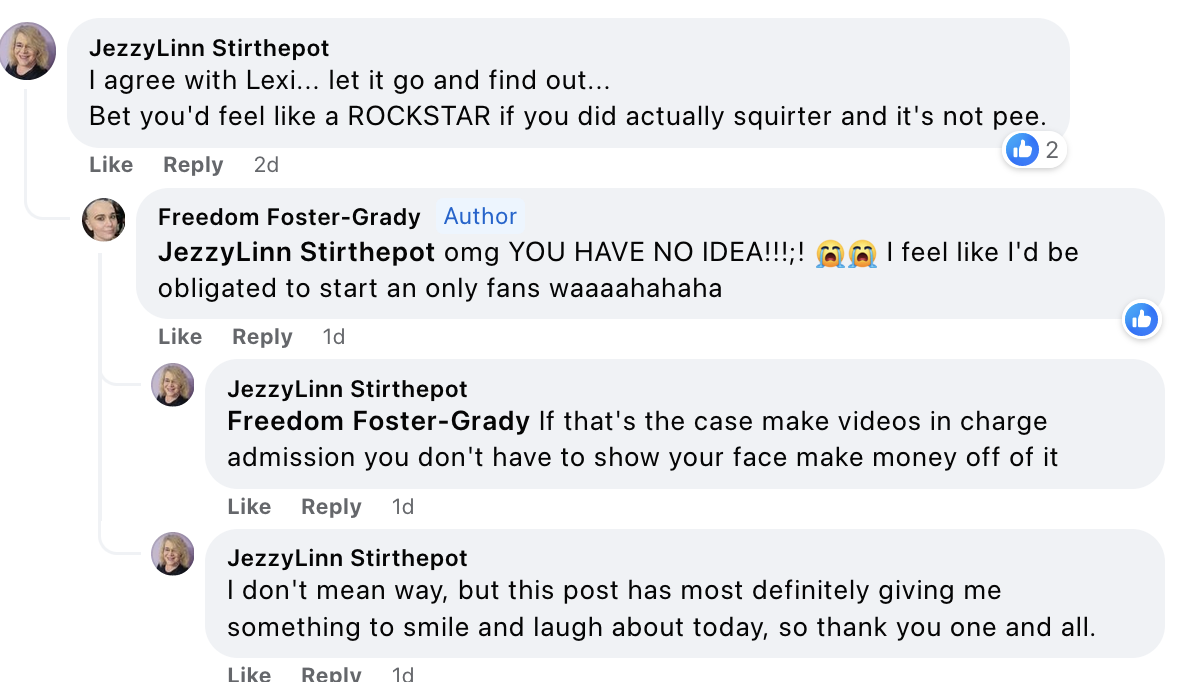Screen dimensions: 1194x682
Task: Click JezzyLinn's avatar on the 'make videos' reply
Action: pyautogui.click(x=173, y=385)
